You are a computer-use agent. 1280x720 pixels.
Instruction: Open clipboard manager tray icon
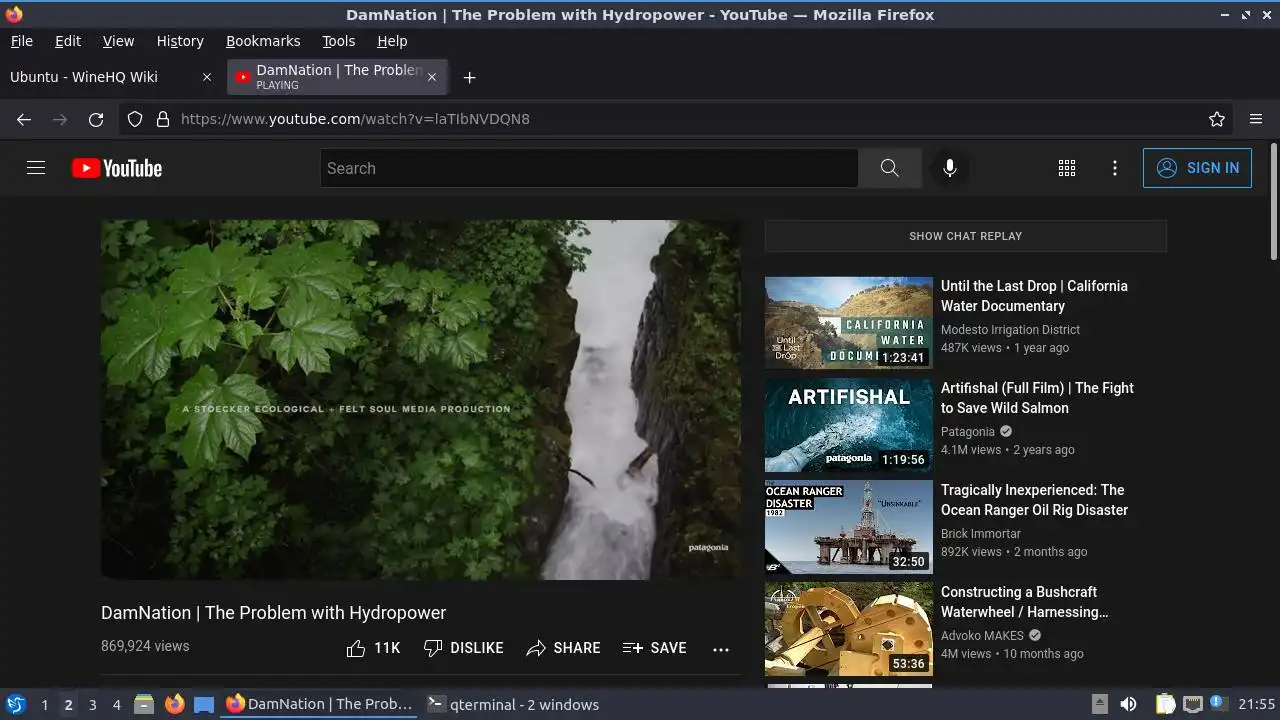coord(1165,704)
